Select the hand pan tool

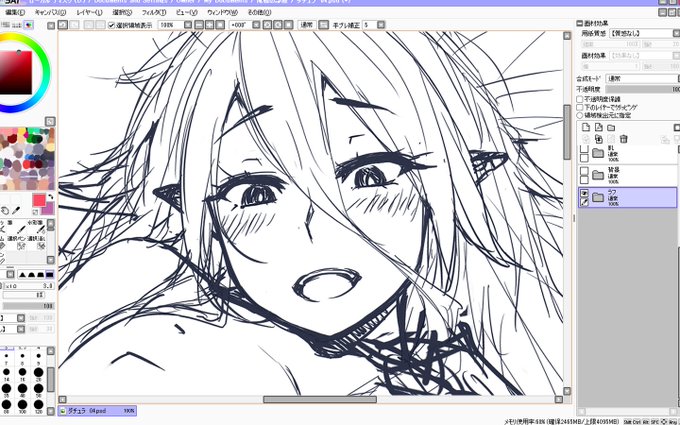(x=5, y=211)
